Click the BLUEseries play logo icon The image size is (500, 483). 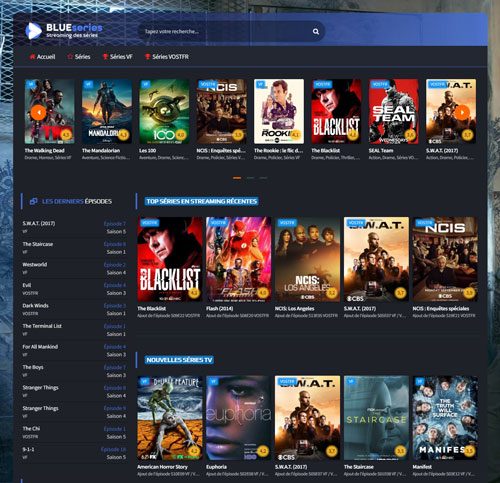33,31
